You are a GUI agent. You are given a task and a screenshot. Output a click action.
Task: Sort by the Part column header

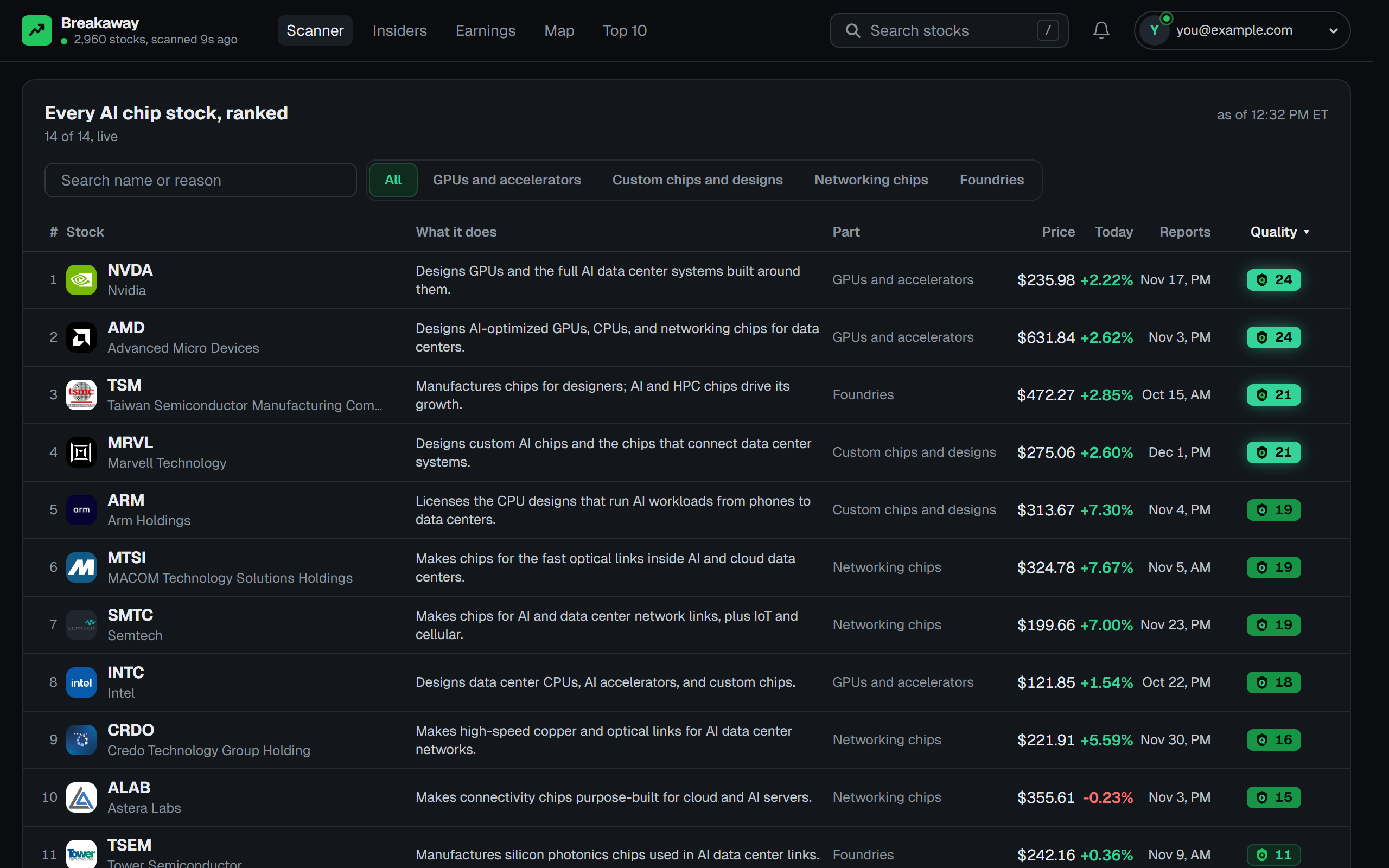[x=846, y=232]
